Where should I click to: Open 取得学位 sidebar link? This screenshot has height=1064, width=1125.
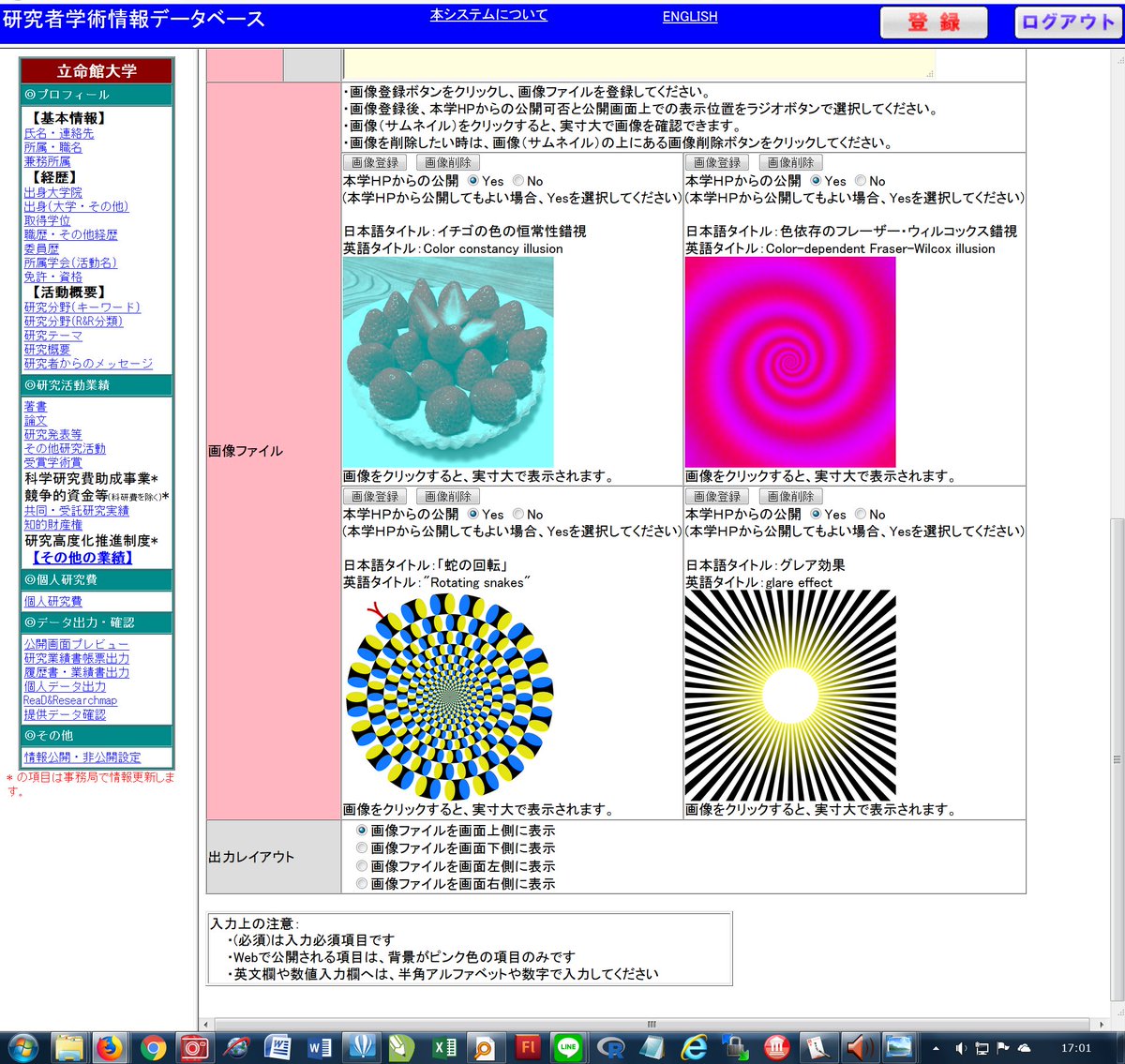tap(47, 220)
